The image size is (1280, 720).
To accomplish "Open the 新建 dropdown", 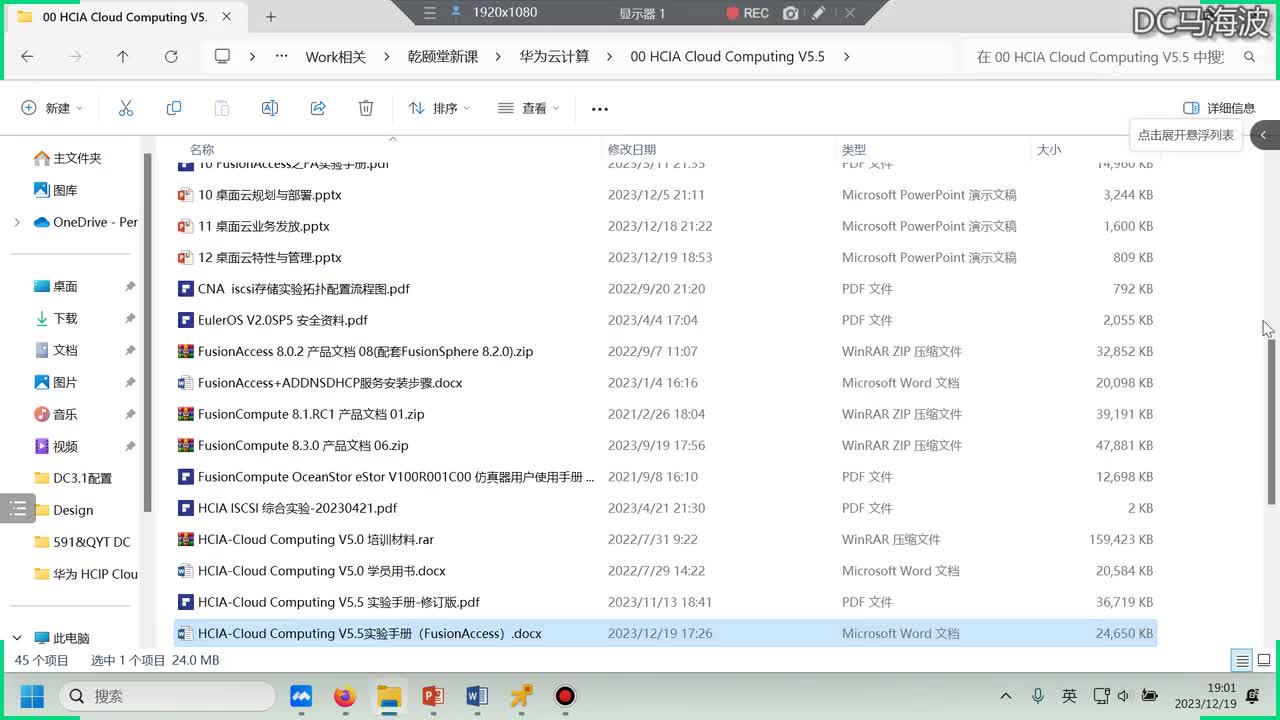I will pos(52,108).
